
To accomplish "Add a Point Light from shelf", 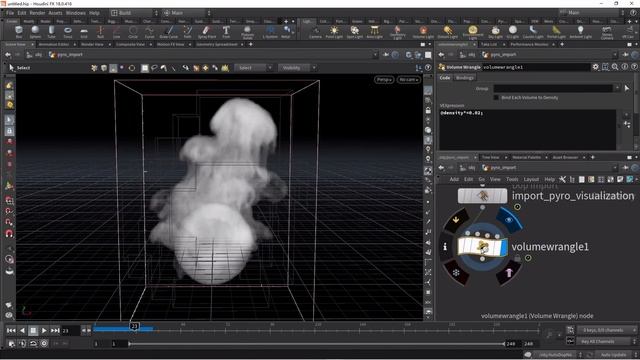I will point(334,32).
